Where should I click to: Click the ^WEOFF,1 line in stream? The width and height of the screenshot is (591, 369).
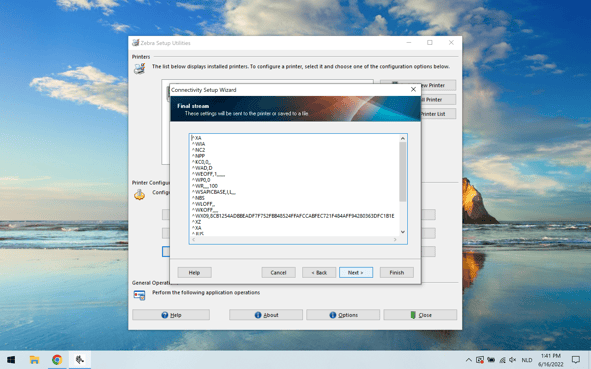point(208,174)
